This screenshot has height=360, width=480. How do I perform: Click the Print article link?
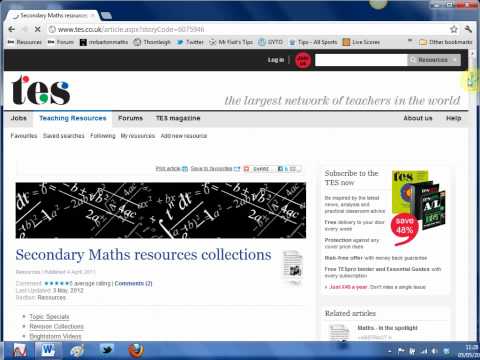(x=172, y=169)
